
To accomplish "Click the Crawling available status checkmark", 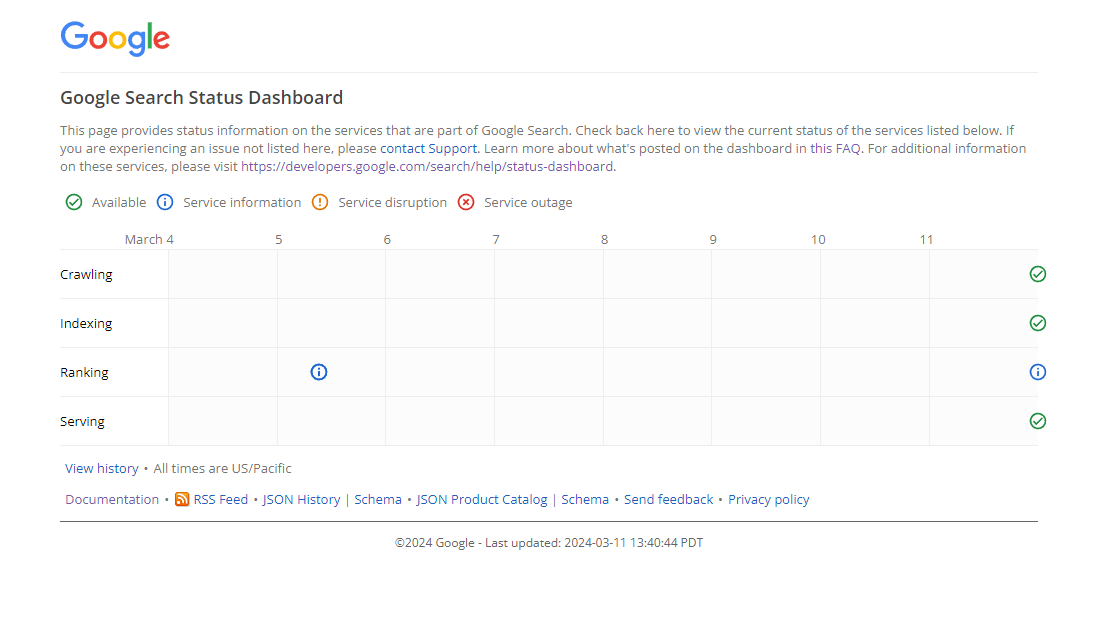I will pos(1037,274).
